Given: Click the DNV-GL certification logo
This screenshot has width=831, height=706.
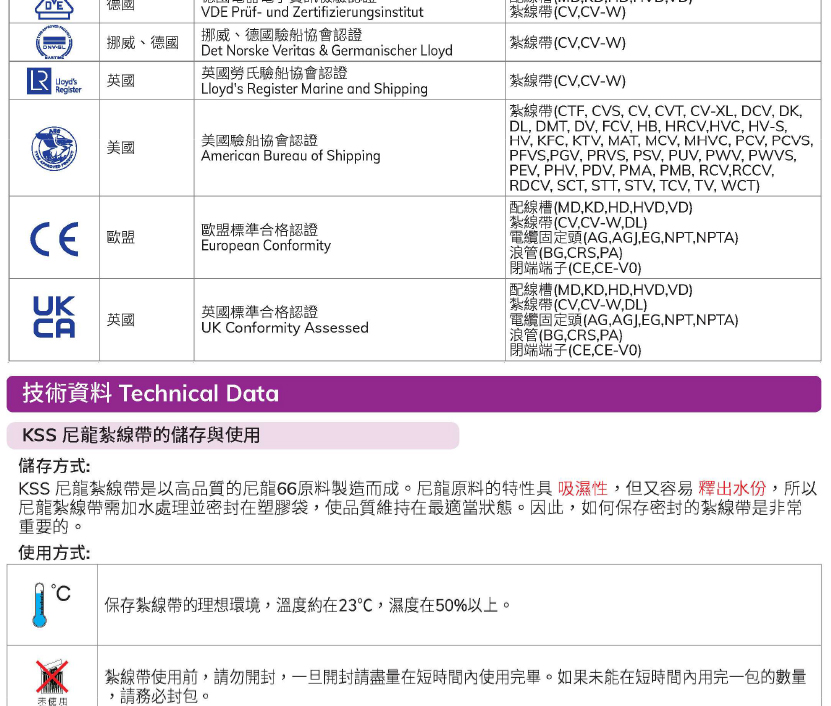Looking at the screenshot, I should (x=54, y=42).
